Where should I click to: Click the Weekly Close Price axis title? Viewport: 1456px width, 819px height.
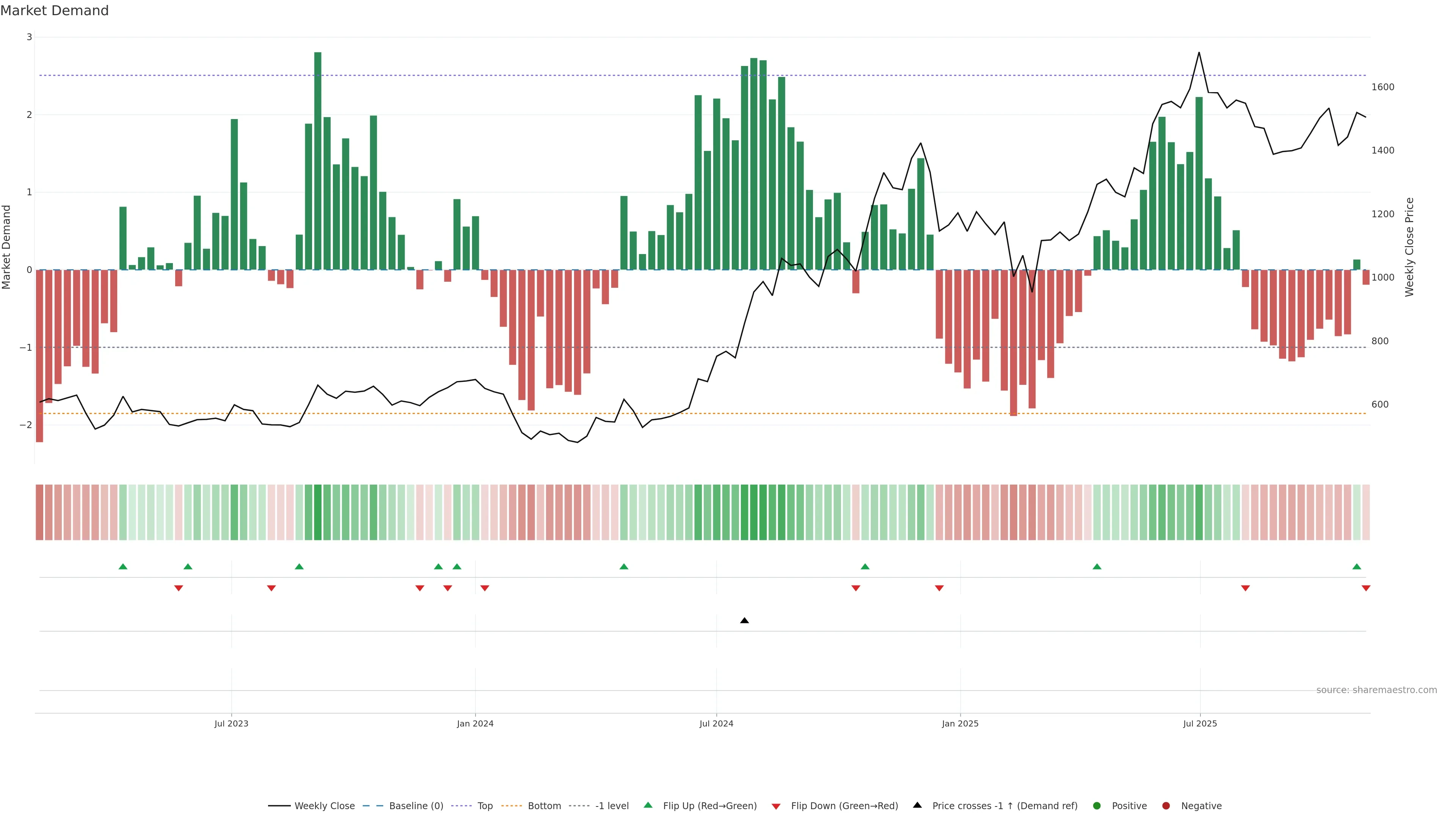point(1409,247)
